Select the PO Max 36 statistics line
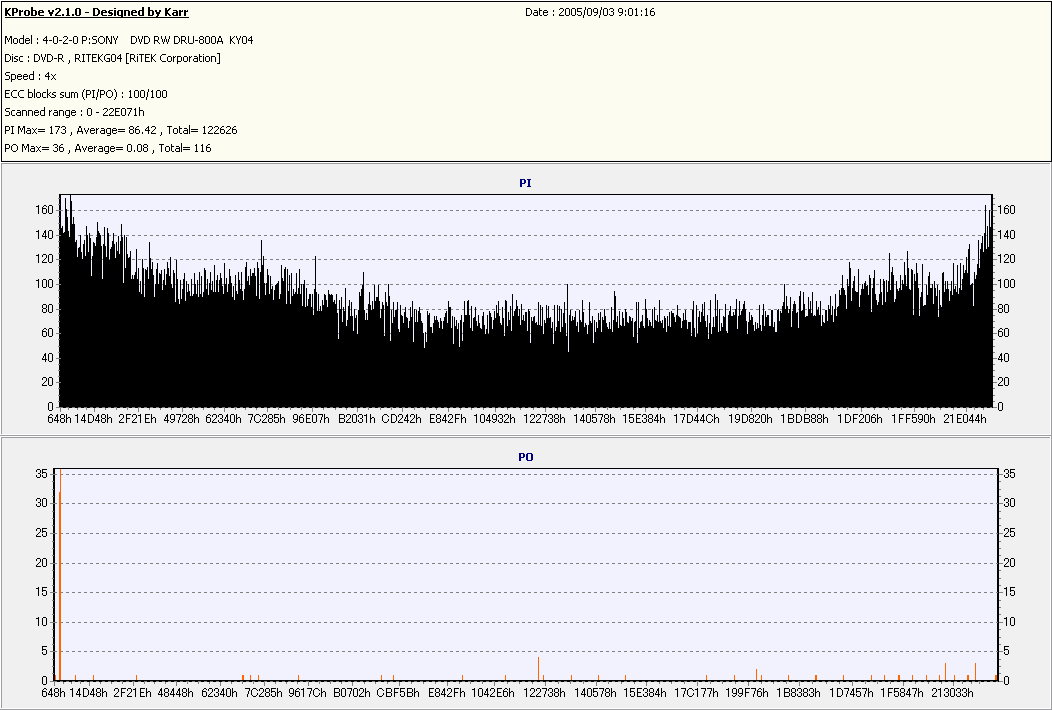The width and height of the screenshot is (1052, 710). point(108,148)
